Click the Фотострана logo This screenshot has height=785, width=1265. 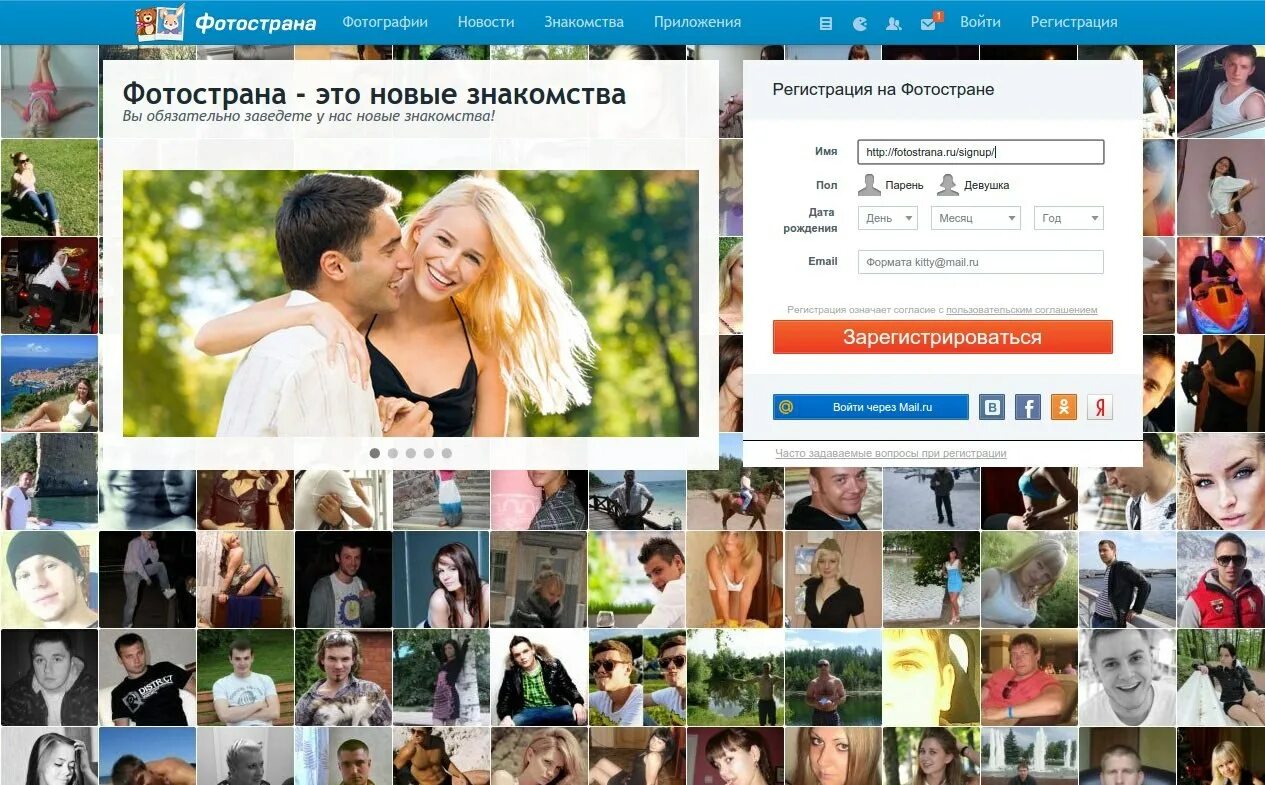(226, 22)
